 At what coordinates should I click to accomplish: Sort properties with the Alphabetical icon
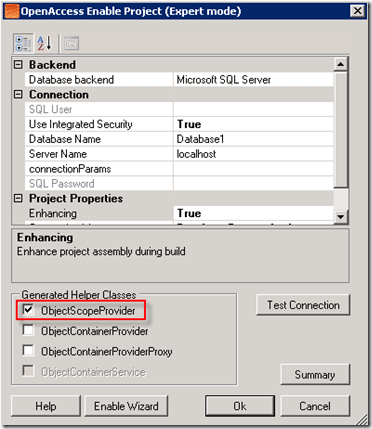coord(44,43)
